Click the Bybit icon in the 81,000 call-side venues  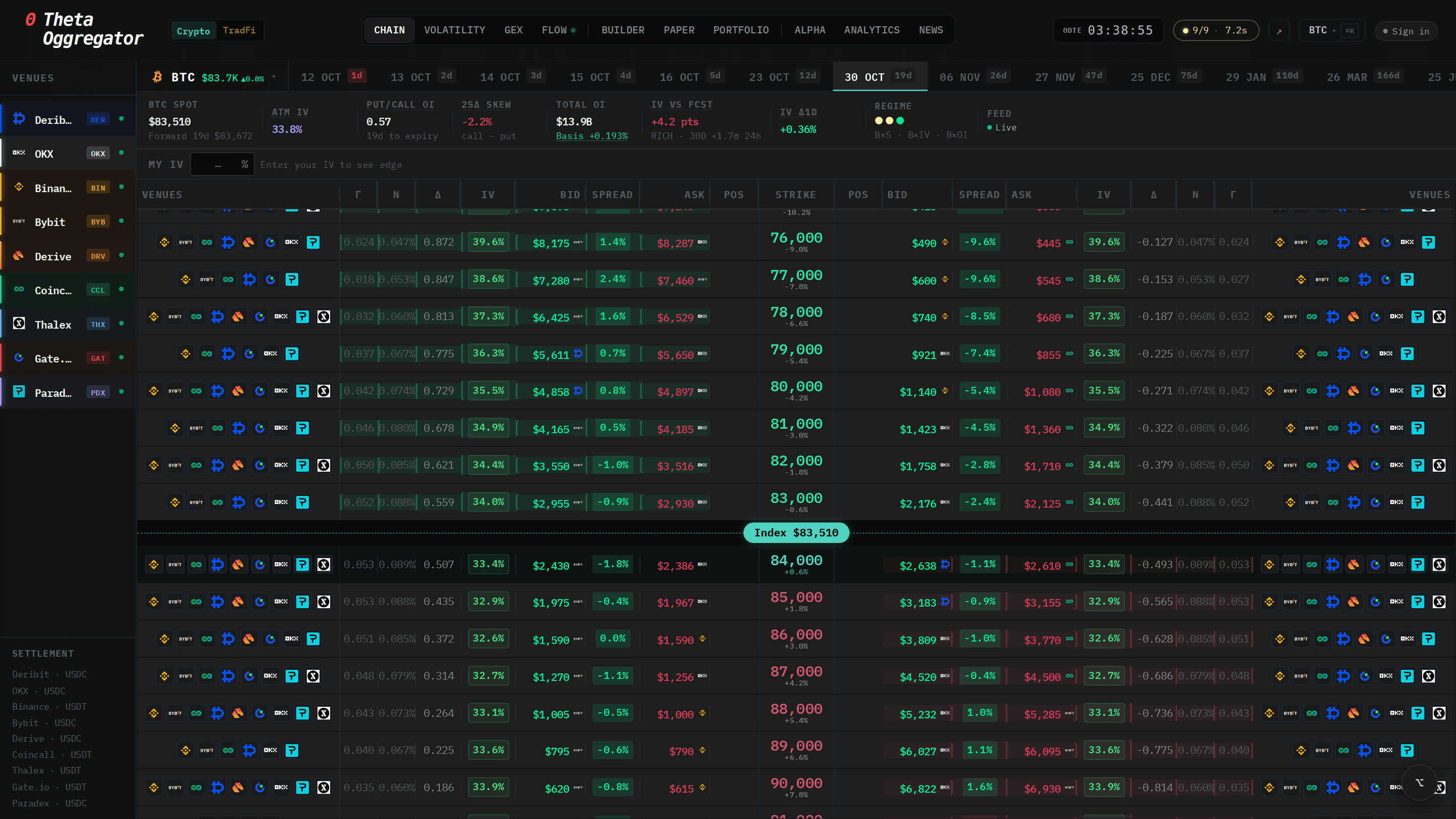[x=196, y=428]
